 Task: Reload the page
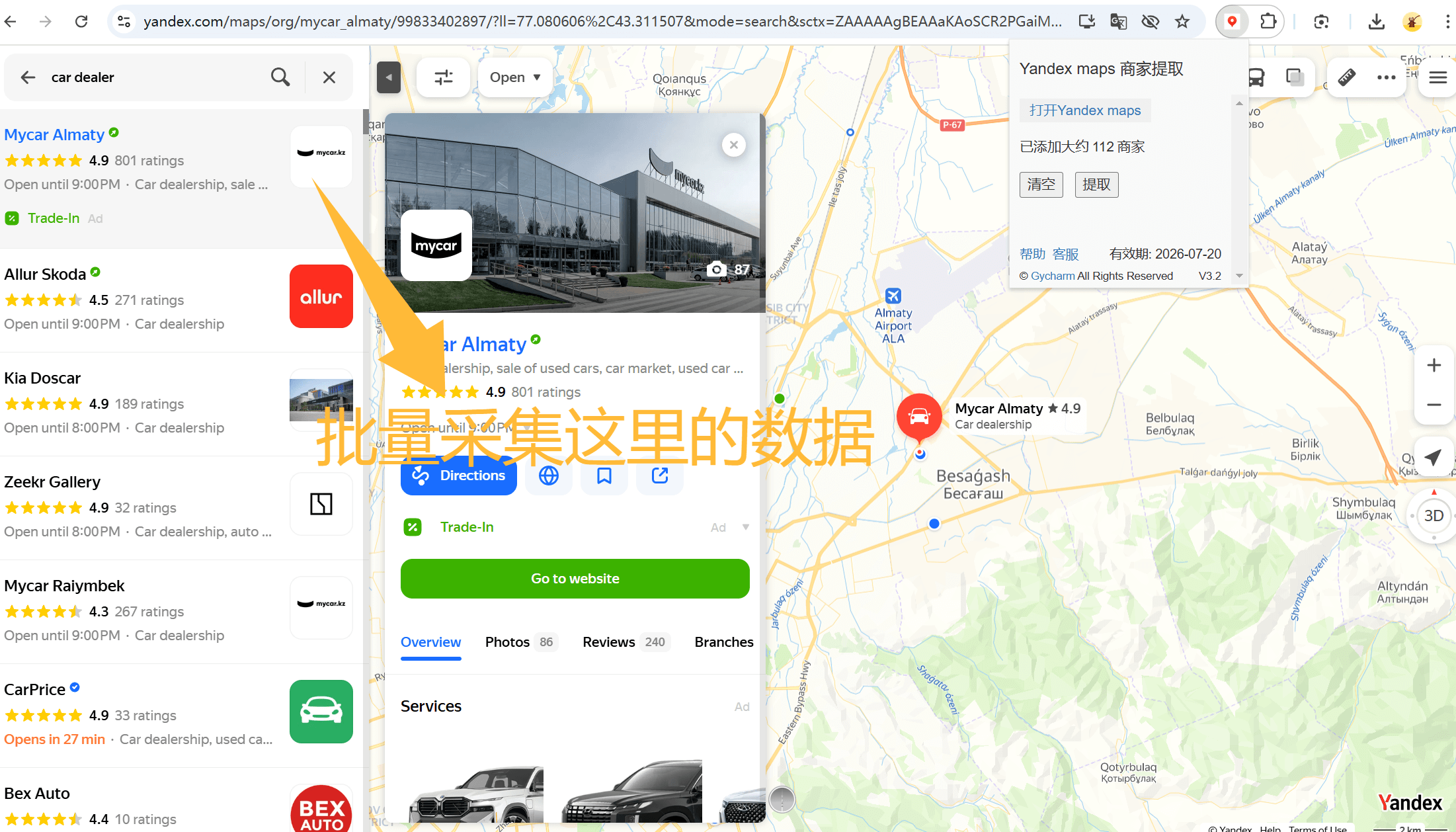81,21
